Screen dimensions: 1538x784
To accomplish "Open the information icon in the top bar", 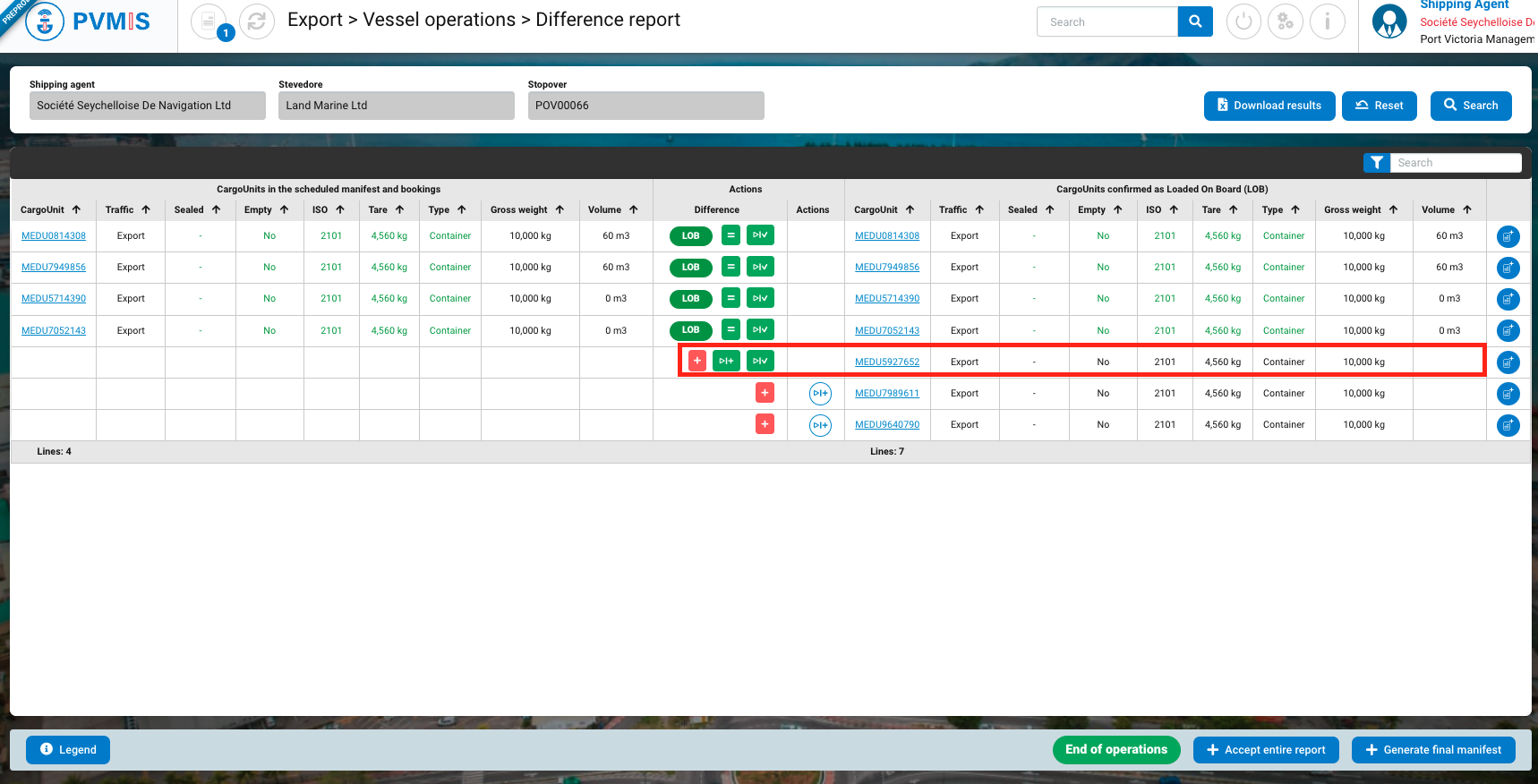I will (x=1327, y=21).
